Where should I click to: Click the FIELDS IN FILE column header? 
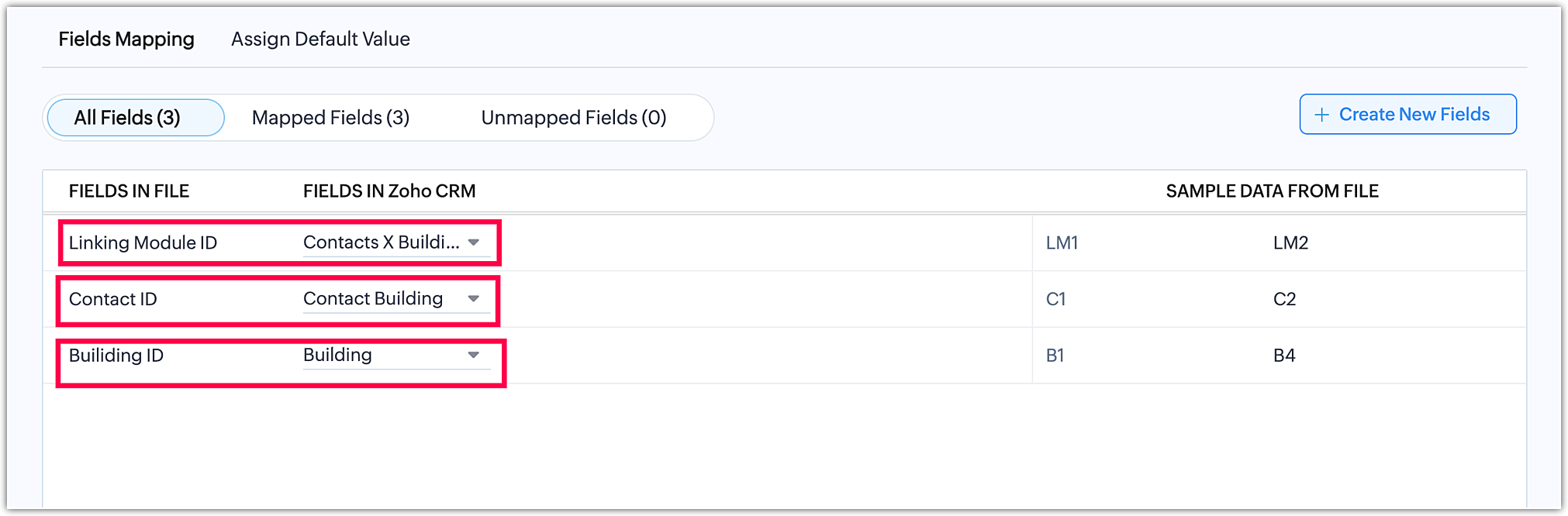pyautogui.click(x=129, y=191)
